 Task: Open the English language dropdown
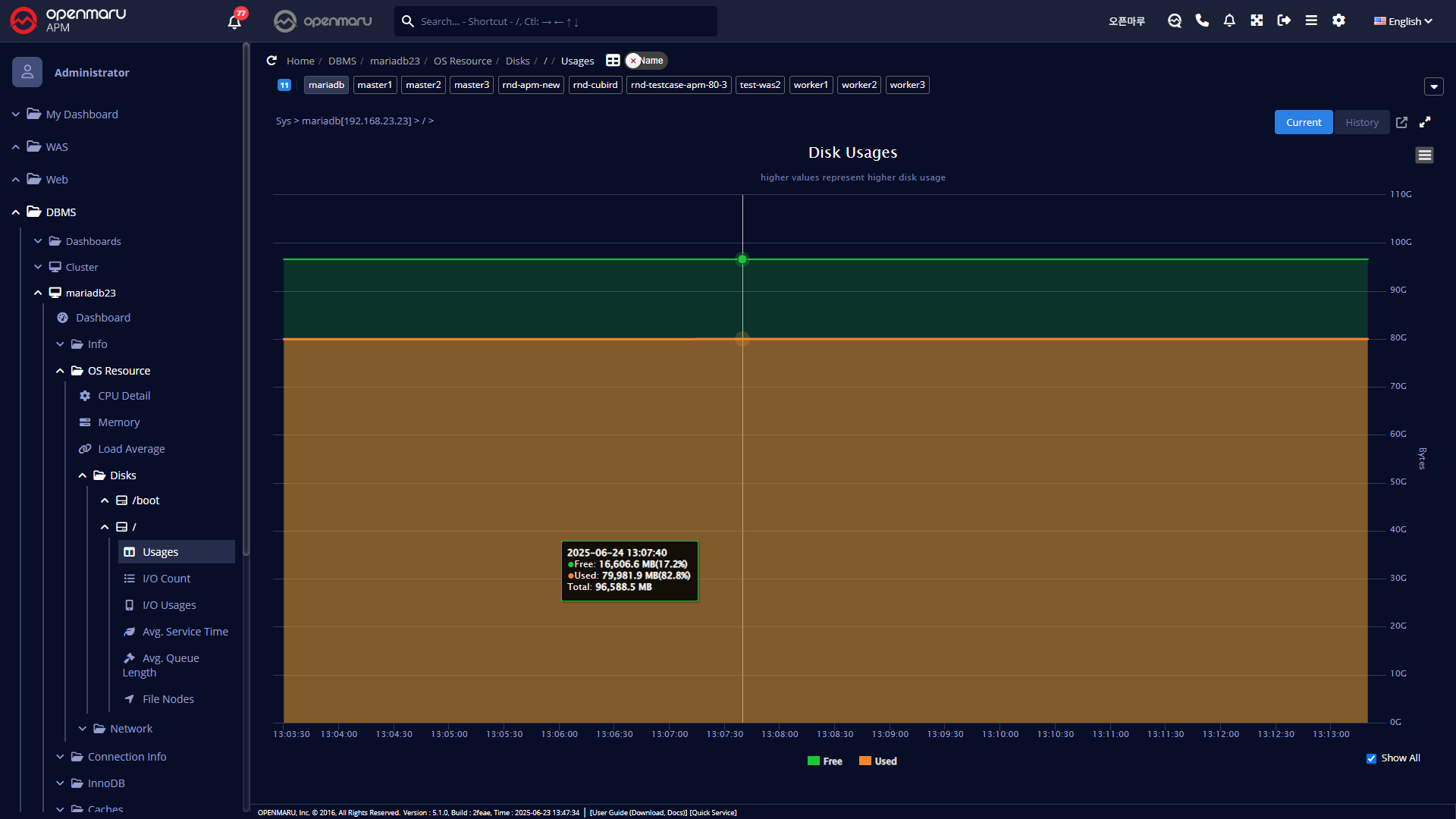click(1403, 21)
